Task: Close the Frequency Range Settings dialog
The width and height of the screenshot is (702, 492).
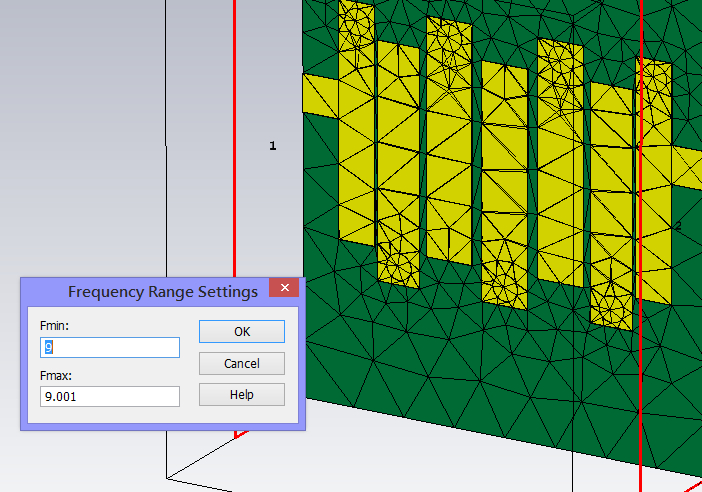Action: 284,287
